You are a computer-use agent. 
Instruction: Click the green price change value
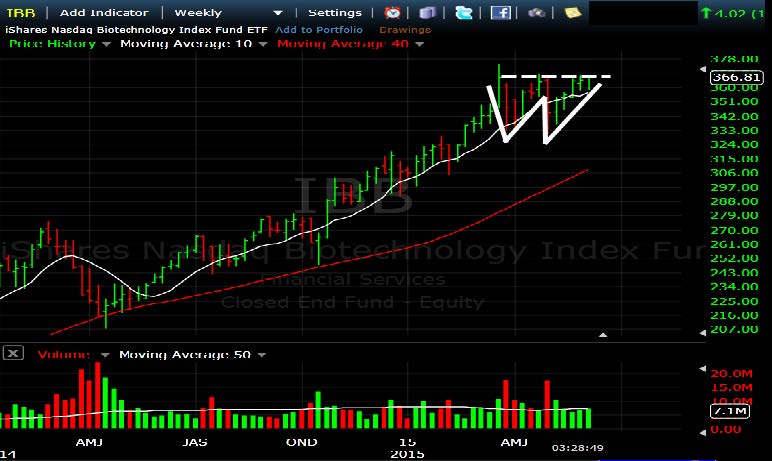pos(733,13)
